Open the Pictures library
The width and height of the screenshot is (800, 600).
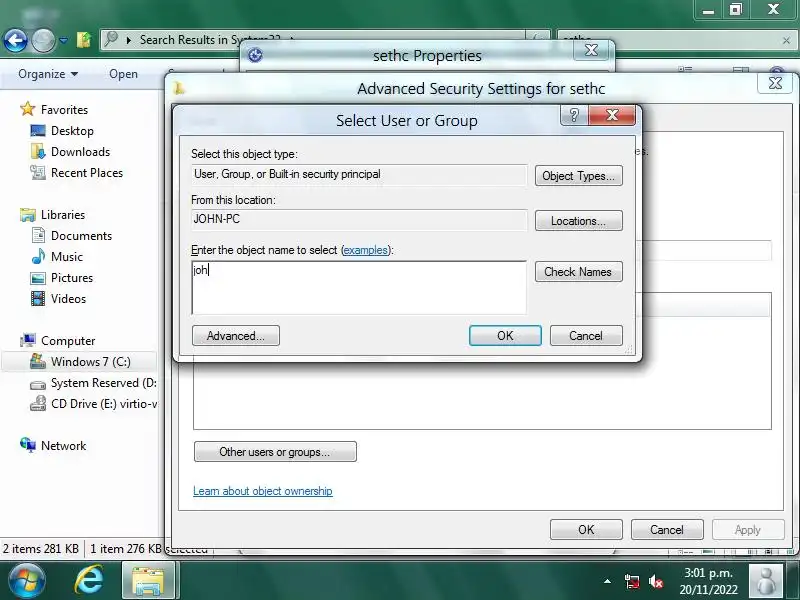[72, 278]
